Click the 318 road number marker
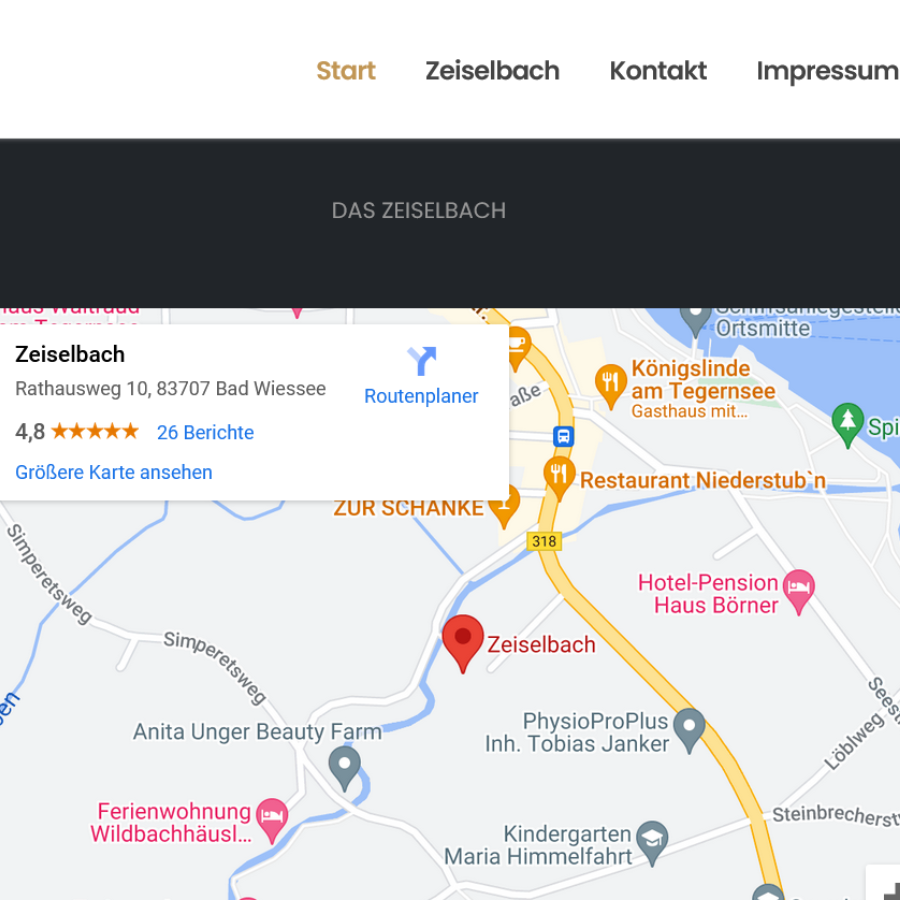The height and width of the screenshot is (900, 900). (x=544, y=541)
